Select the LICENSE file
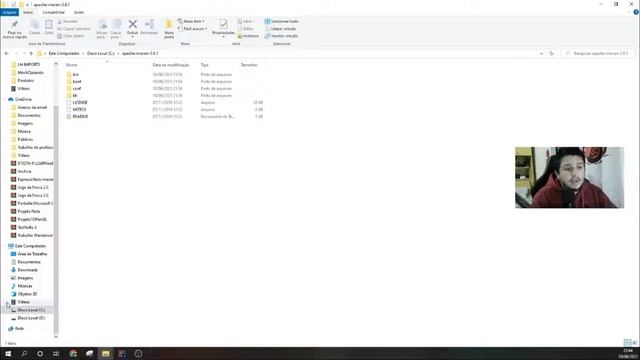Screen dimensions: 640x360 (80, 102)
